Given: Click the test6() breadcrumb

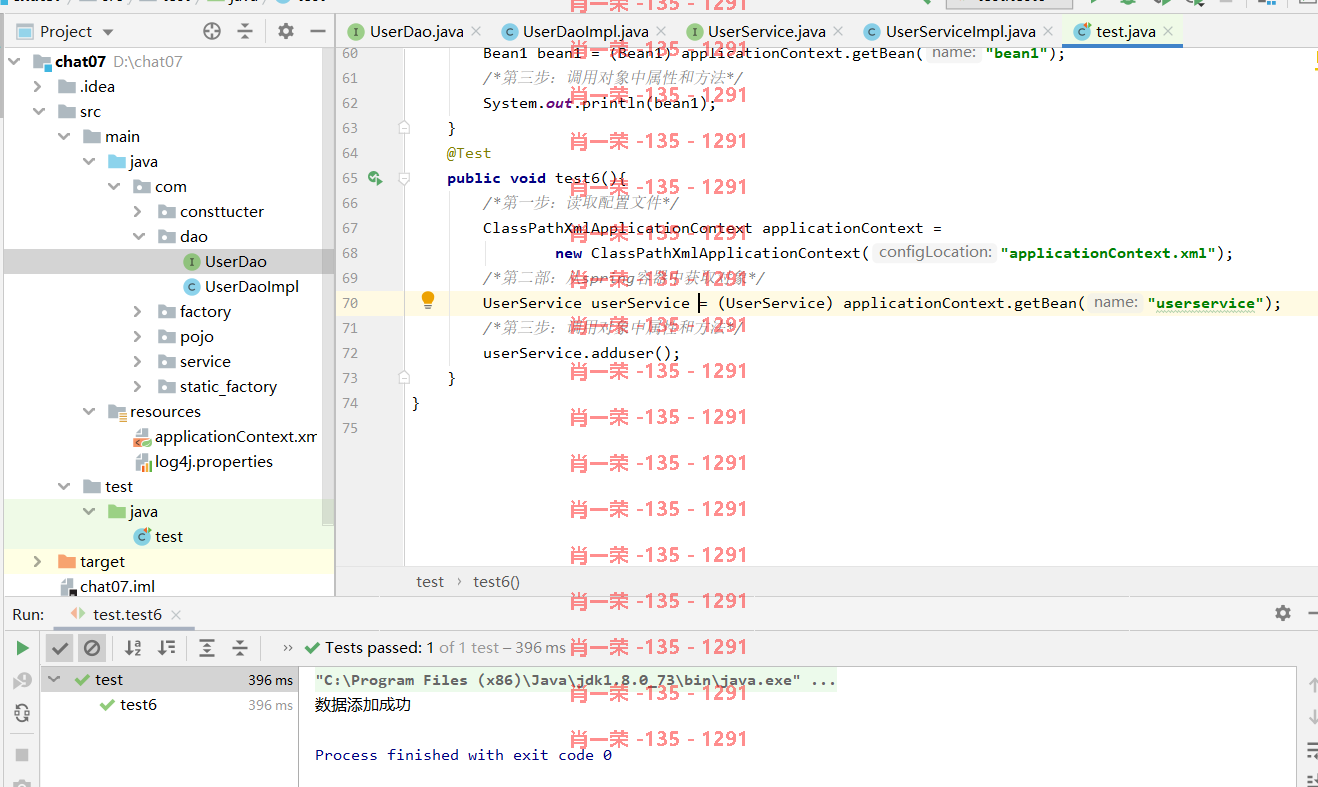Looking at the screenshot, I should [x=497, y=581].
